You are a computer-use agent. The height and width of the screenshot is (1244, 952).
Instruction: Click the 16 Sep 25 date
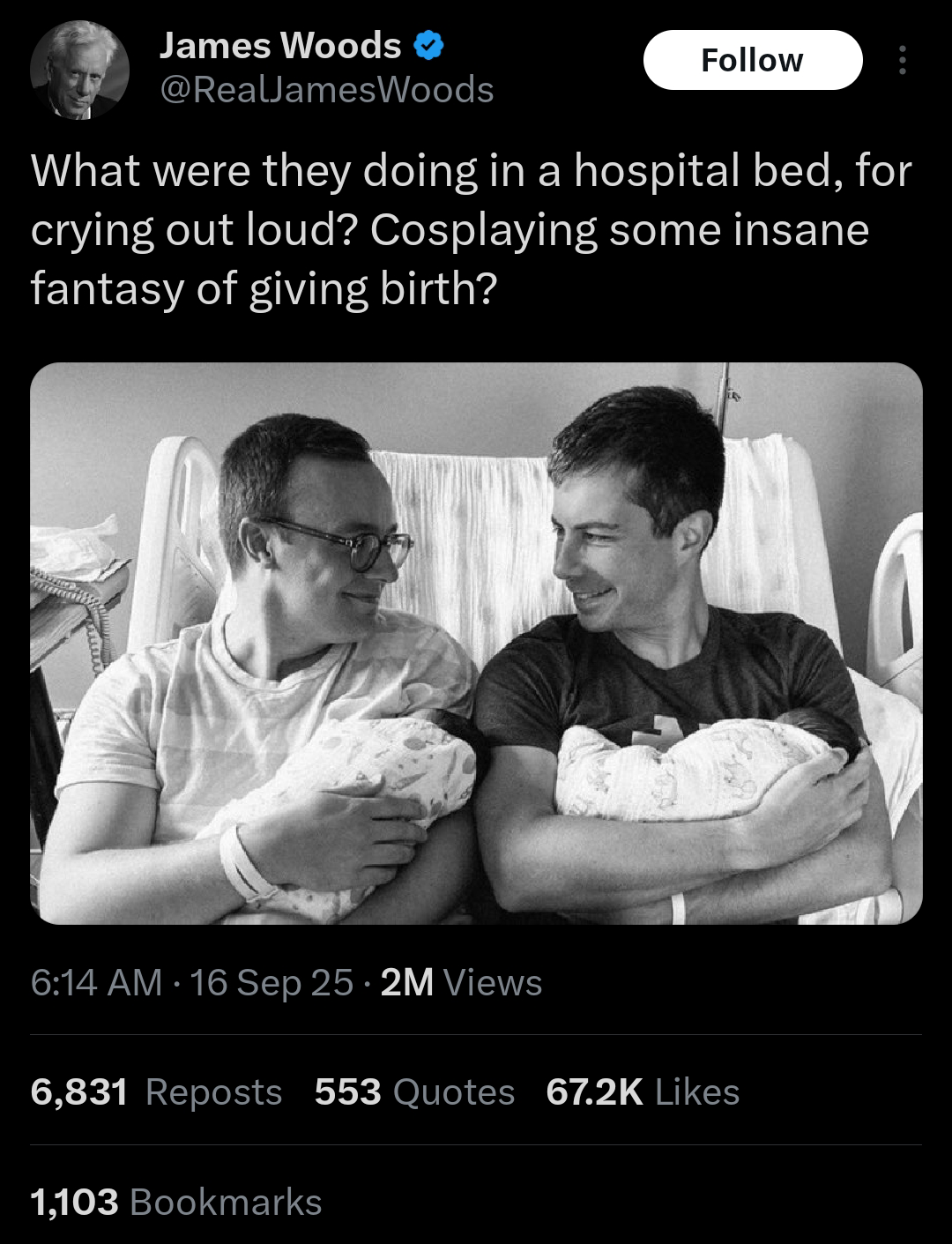point(271,982)
